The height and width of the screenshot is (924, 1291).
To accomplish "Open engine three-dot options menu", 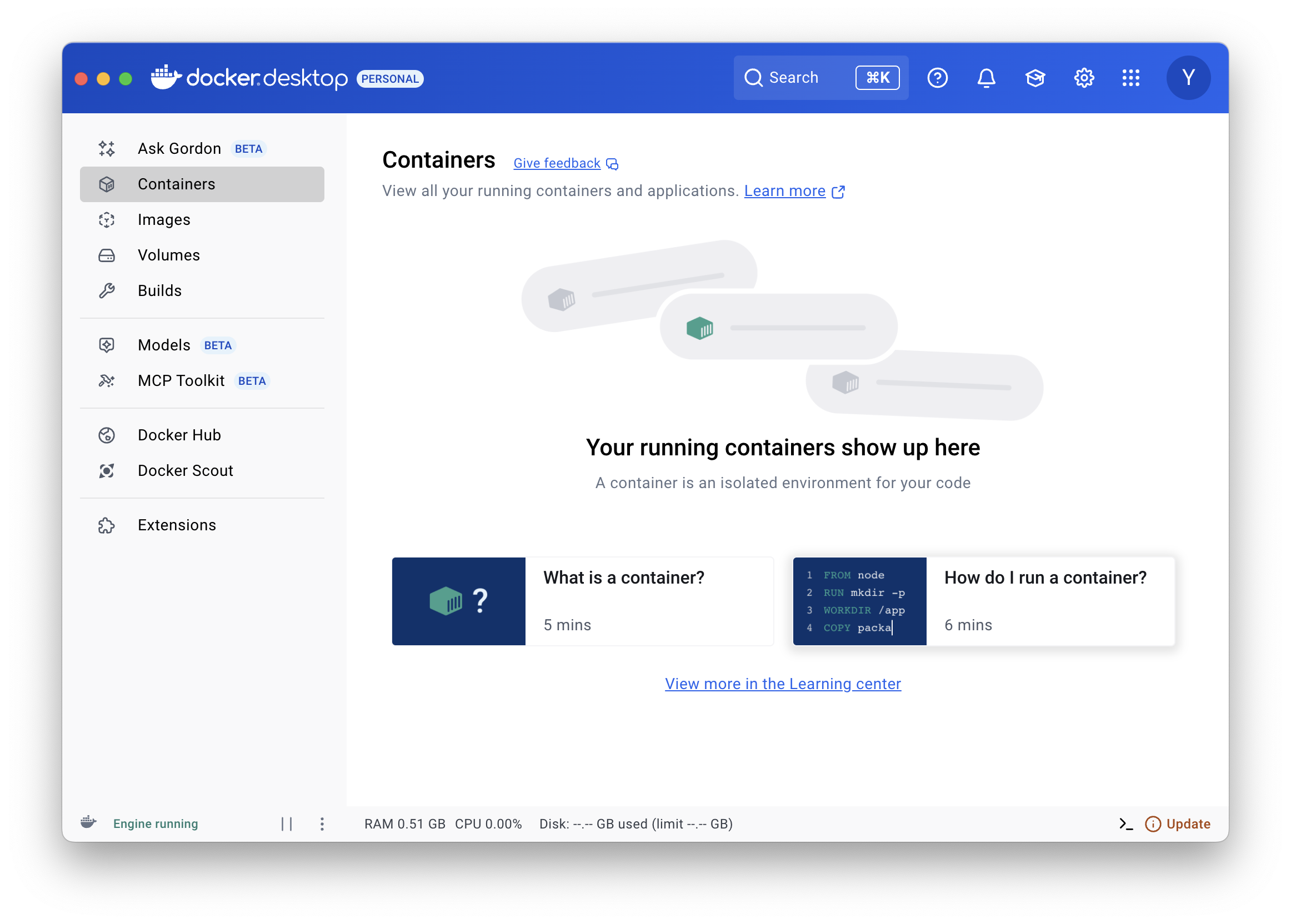I will click(x=322, y=823).
